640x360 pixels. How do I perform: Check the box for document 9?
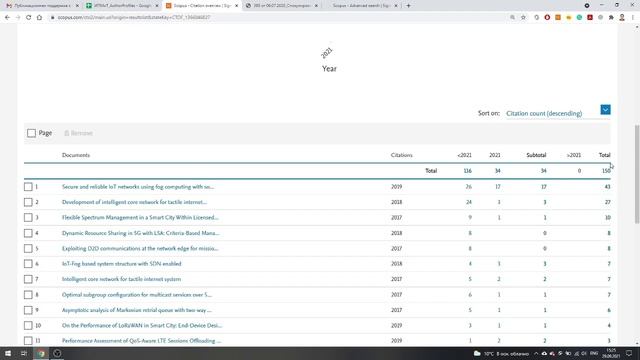(28, 310)
